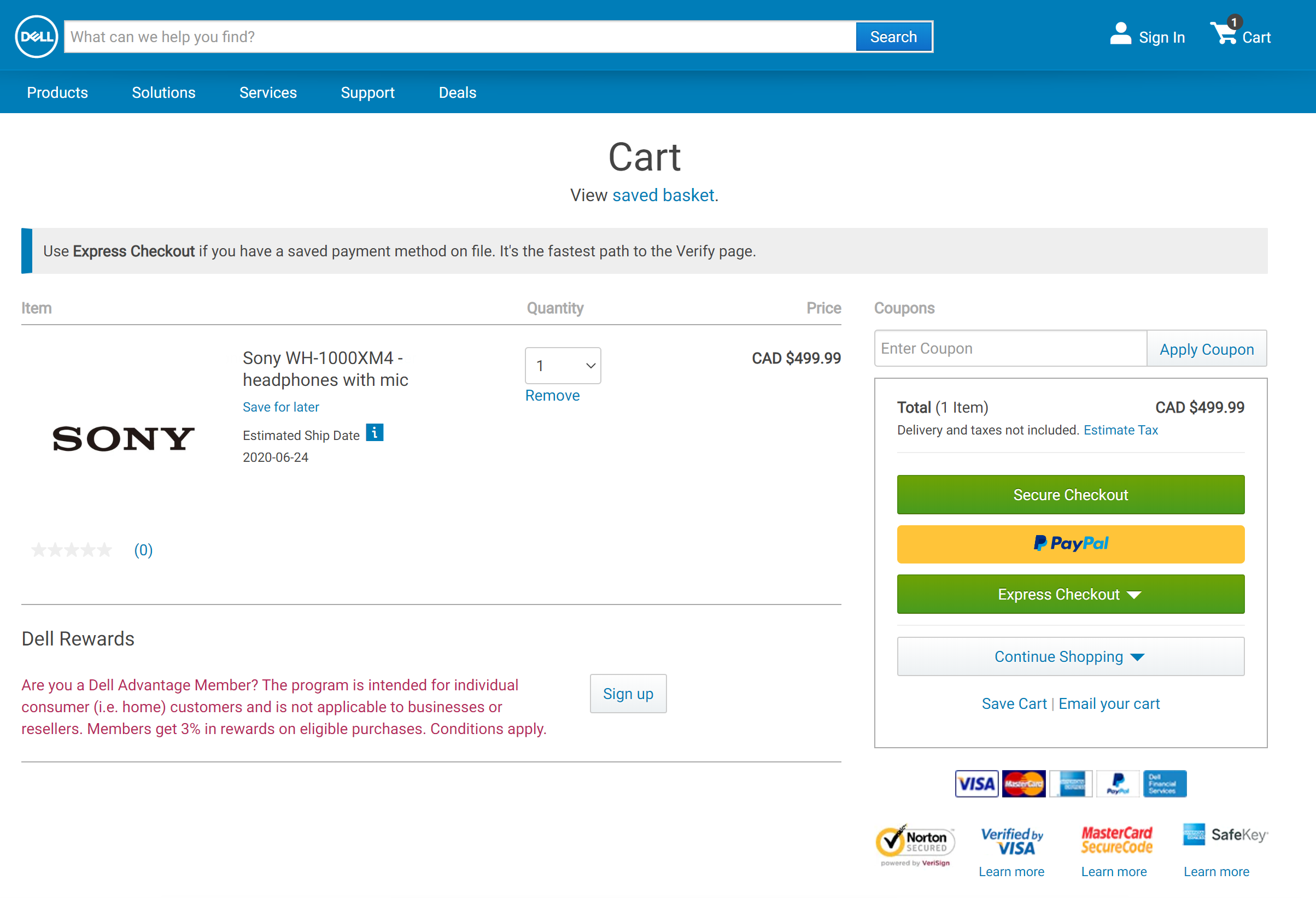Click the Visa card icon

[x=977, y=784]
